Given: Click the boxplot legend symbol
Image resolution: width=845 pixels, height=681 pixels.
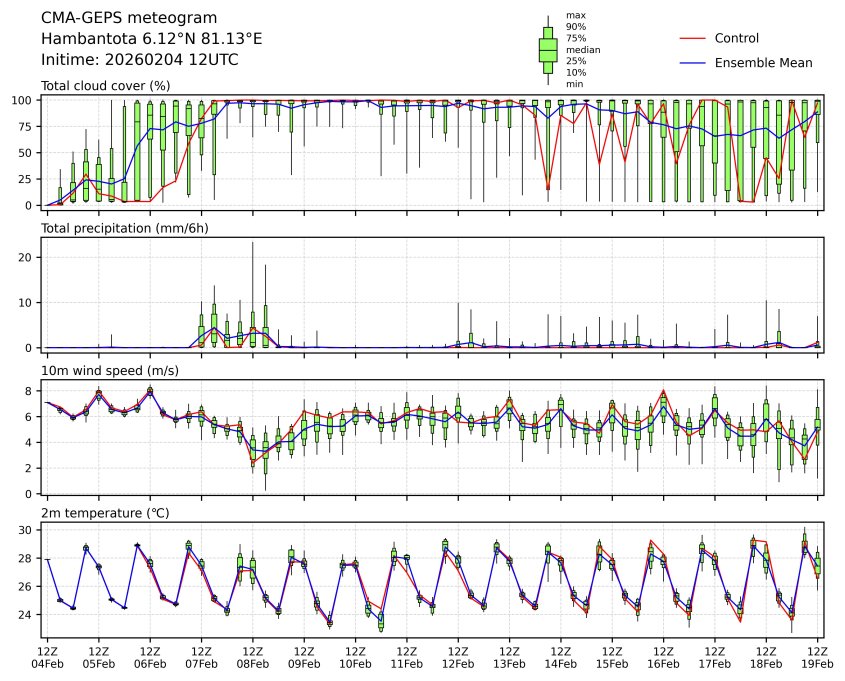Looking at the screenshot, I should (x=548, y=49).
